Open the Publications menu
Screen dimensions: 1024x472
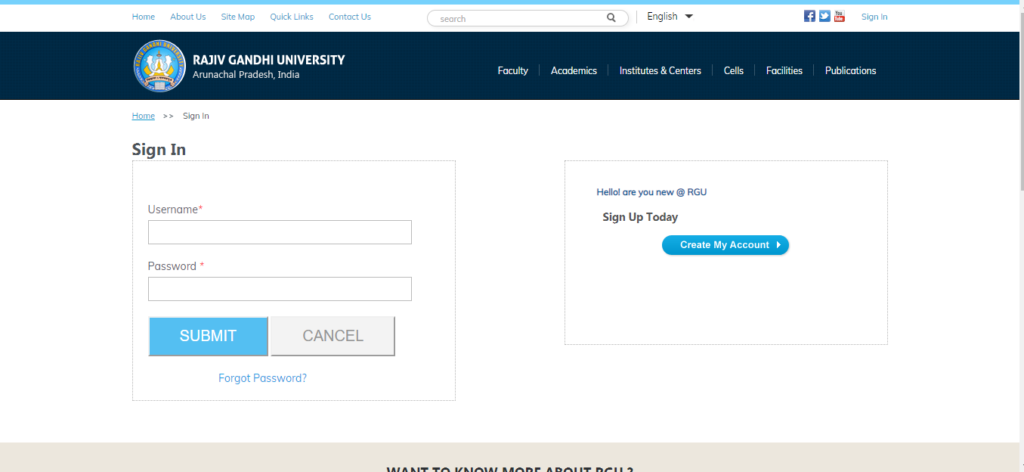tap(850, 71)
